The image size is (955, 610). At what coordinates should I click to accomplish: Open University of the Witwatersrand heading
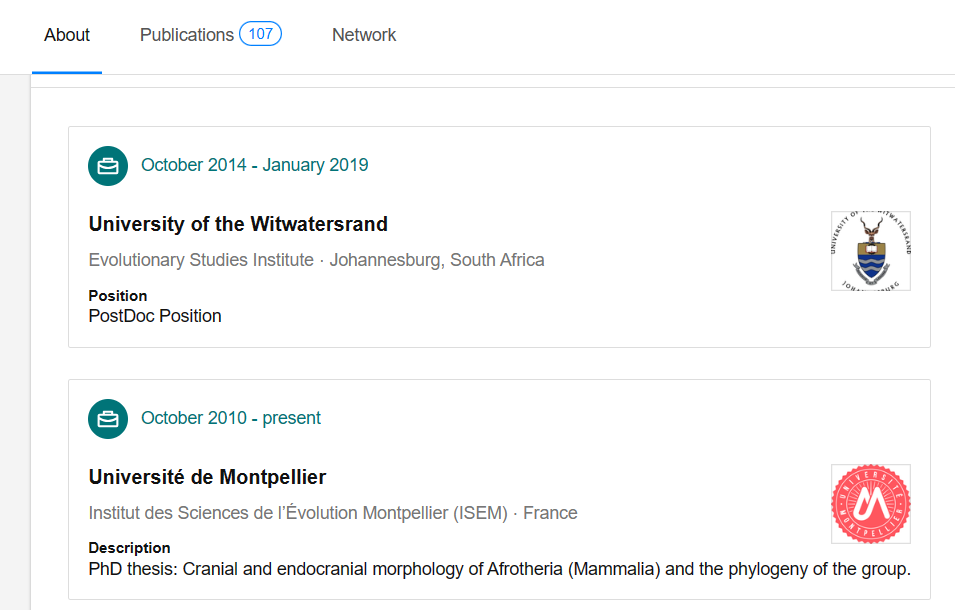coord(238,224)
